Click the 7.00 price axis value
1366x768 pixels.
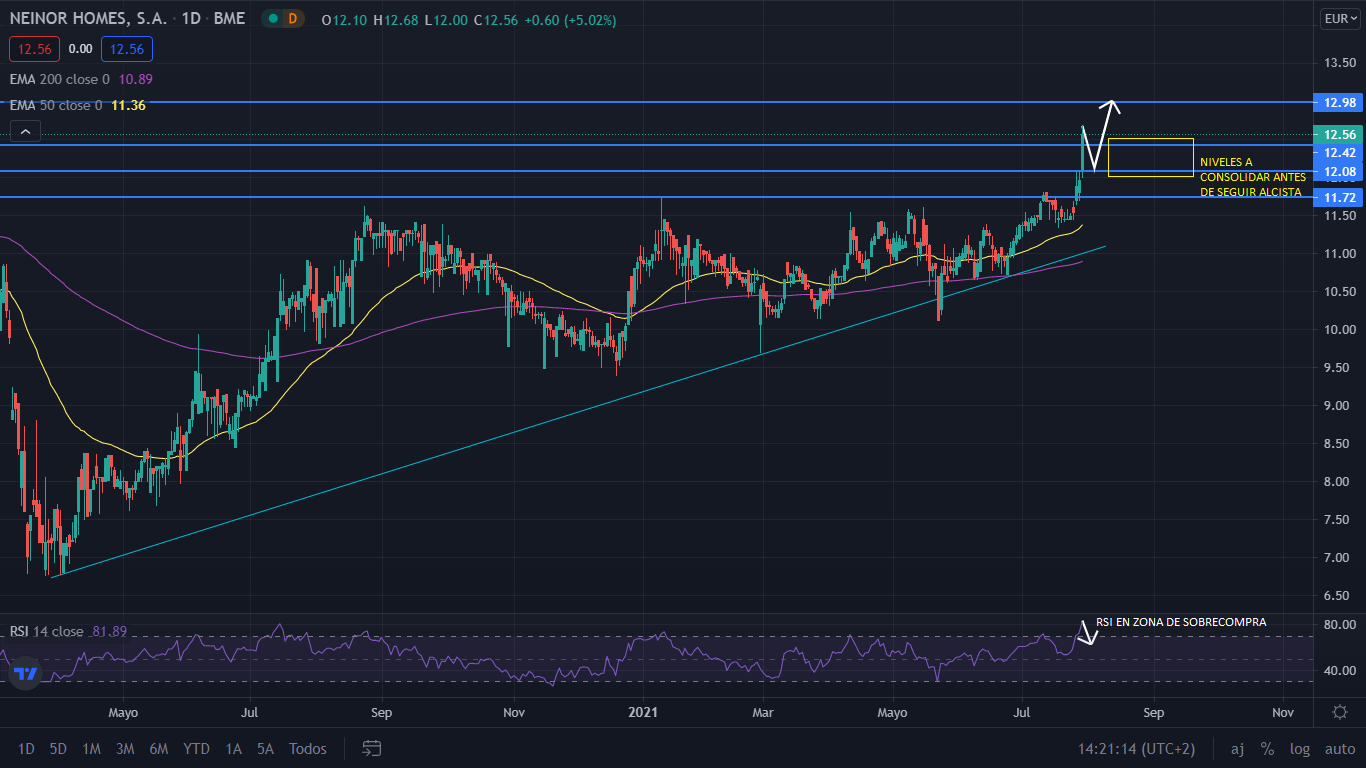1339,557
